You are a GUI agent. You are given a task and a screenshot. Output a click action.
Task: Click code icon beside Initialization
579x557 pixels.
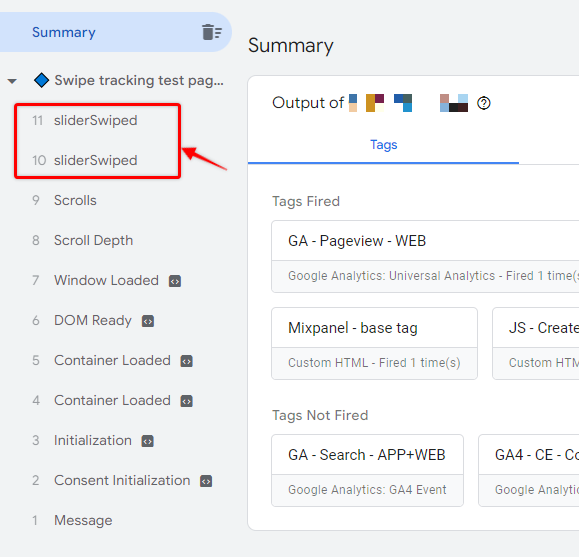point(147,441)
